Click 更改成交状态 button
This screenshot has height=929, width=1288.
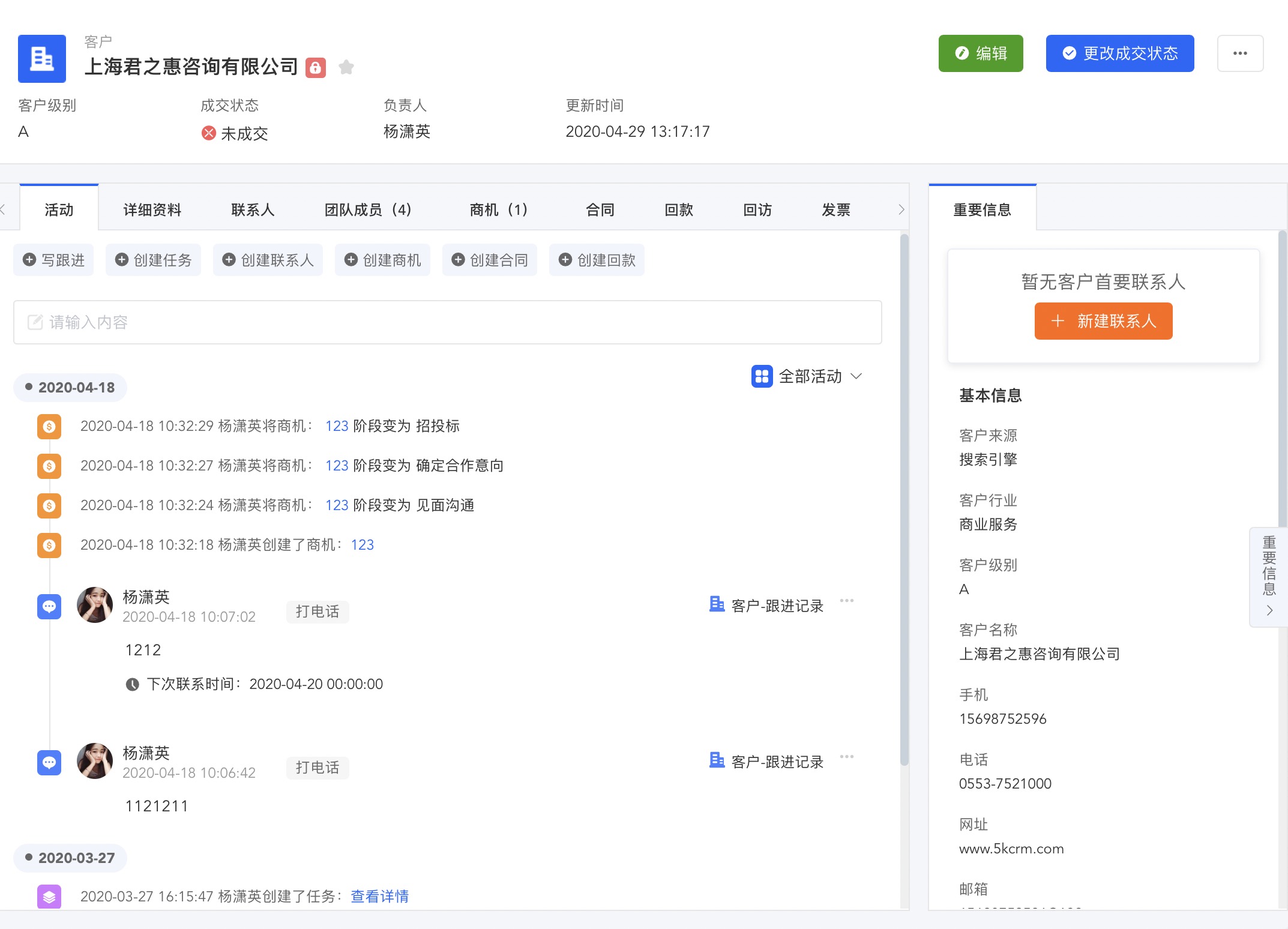(1120, 53)
